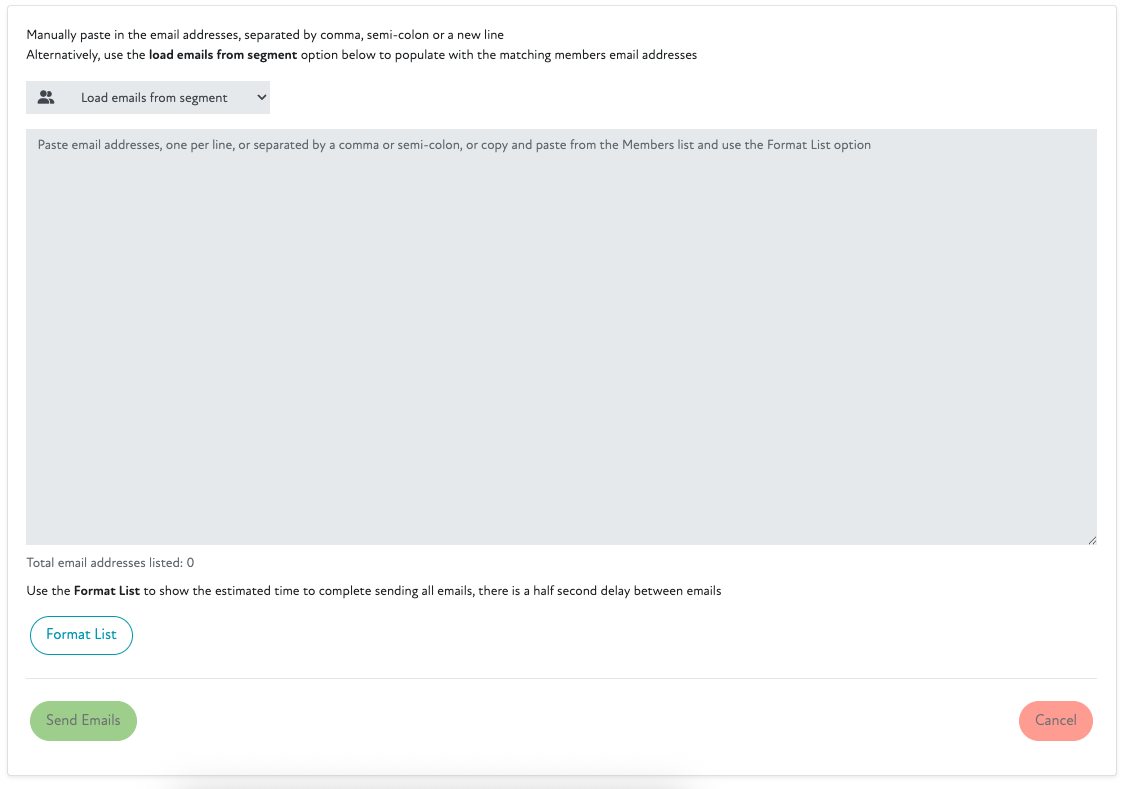This screenshot has height=789, width=1124.
Task: Click the Total email addresses listed label
Action: point(112,562)
